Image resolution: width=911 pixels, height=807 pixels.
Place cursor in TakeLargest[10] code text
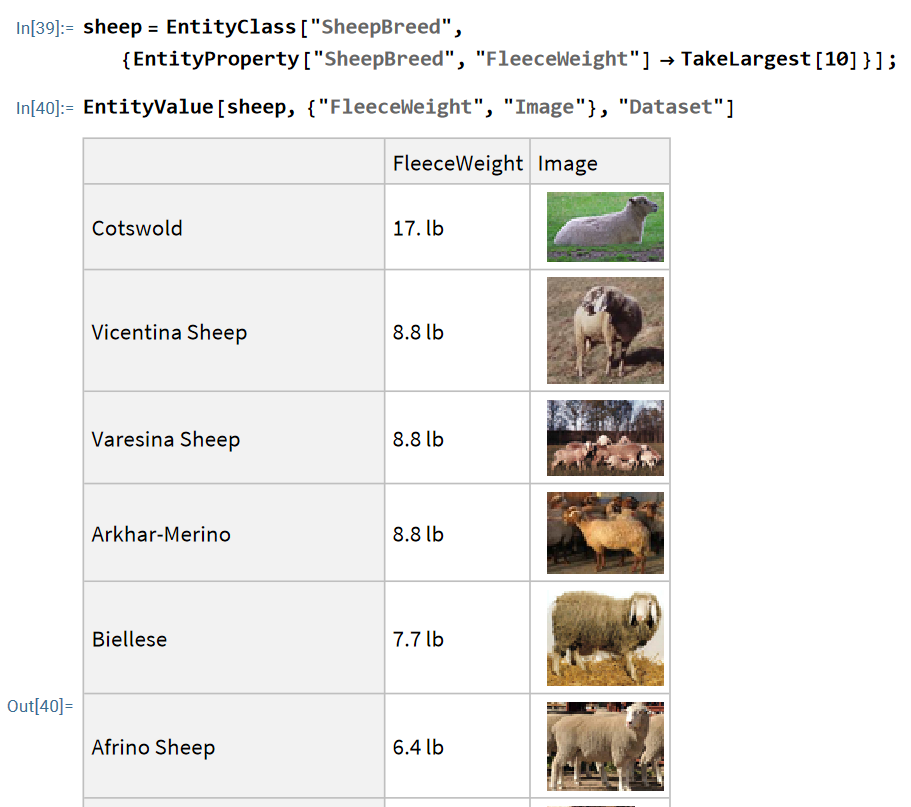[x=769, y=59]
